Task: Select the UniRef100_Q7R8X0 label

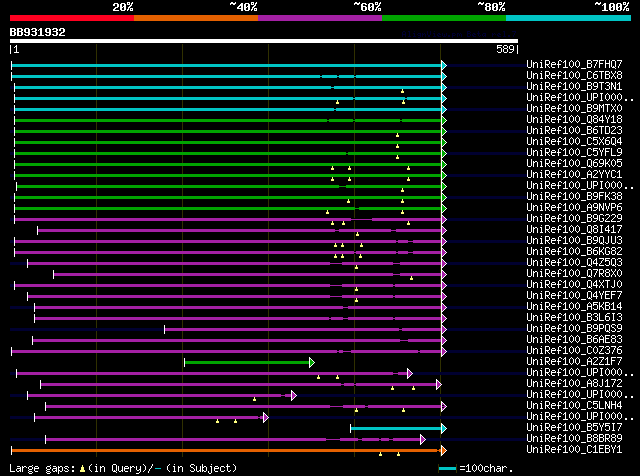Action: (574, 274)
